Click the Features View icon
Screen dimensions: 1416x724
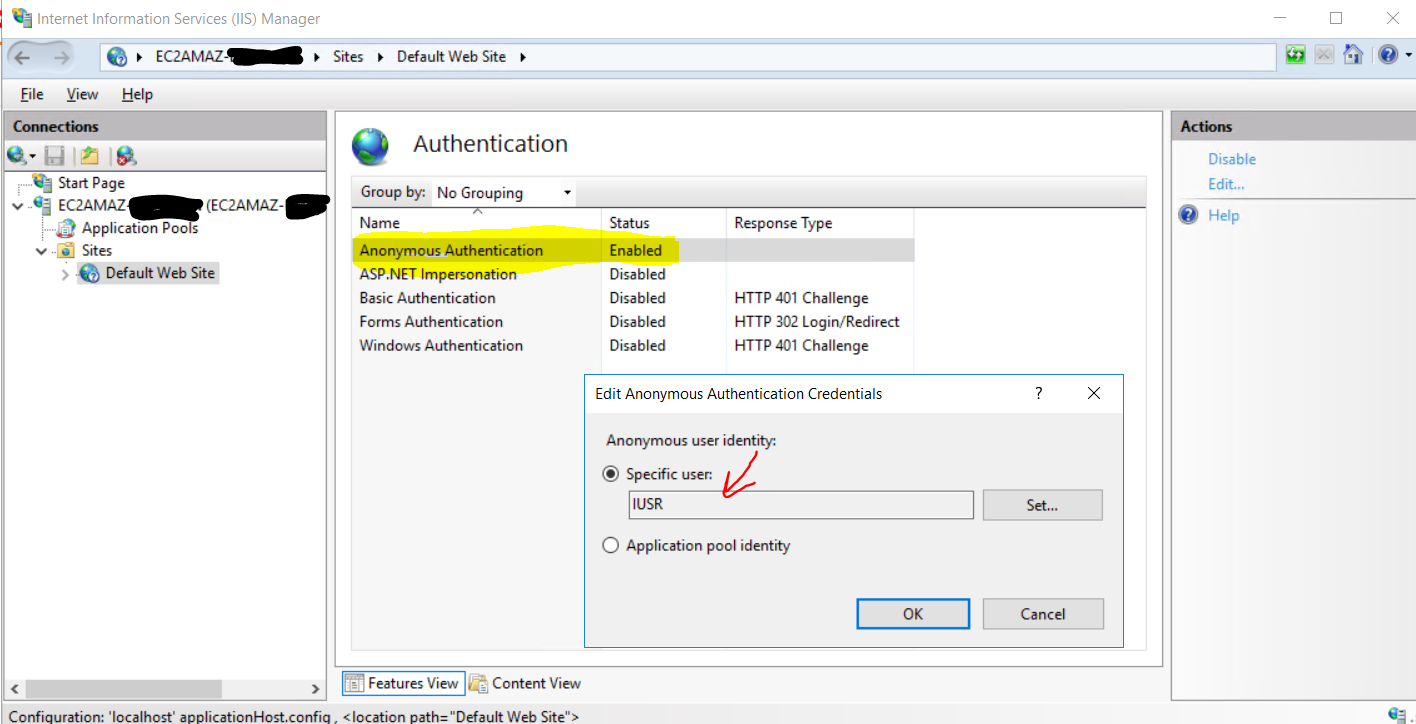354,683
